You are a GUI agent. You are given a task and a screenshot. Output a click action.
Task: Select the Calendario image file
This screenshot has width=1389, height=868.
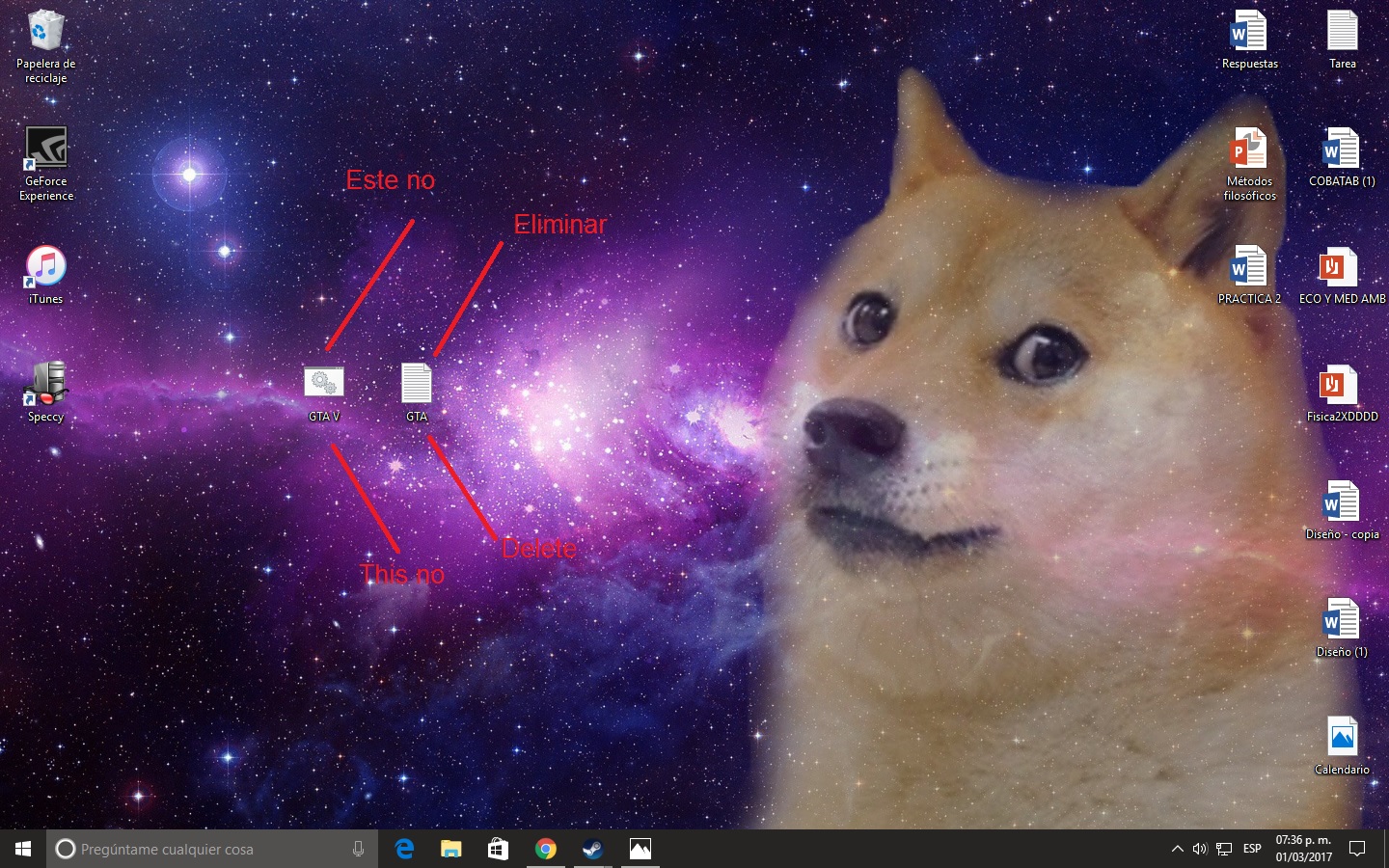tap(1342, 746)
